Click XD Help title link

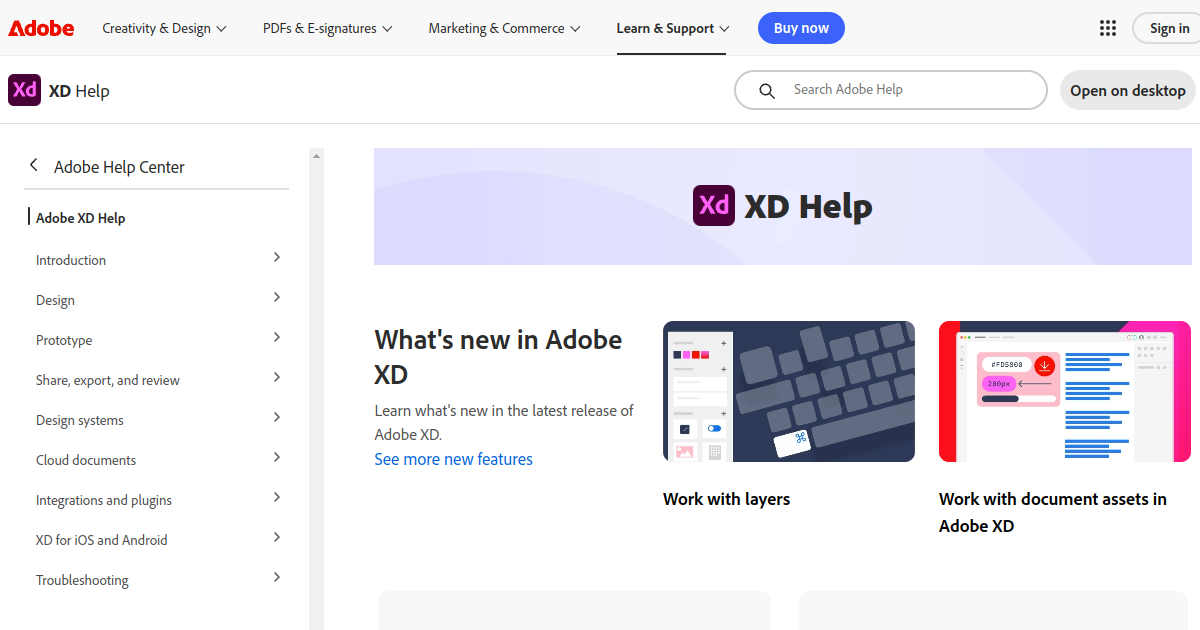pyautogui.click(x=79, y=91)
